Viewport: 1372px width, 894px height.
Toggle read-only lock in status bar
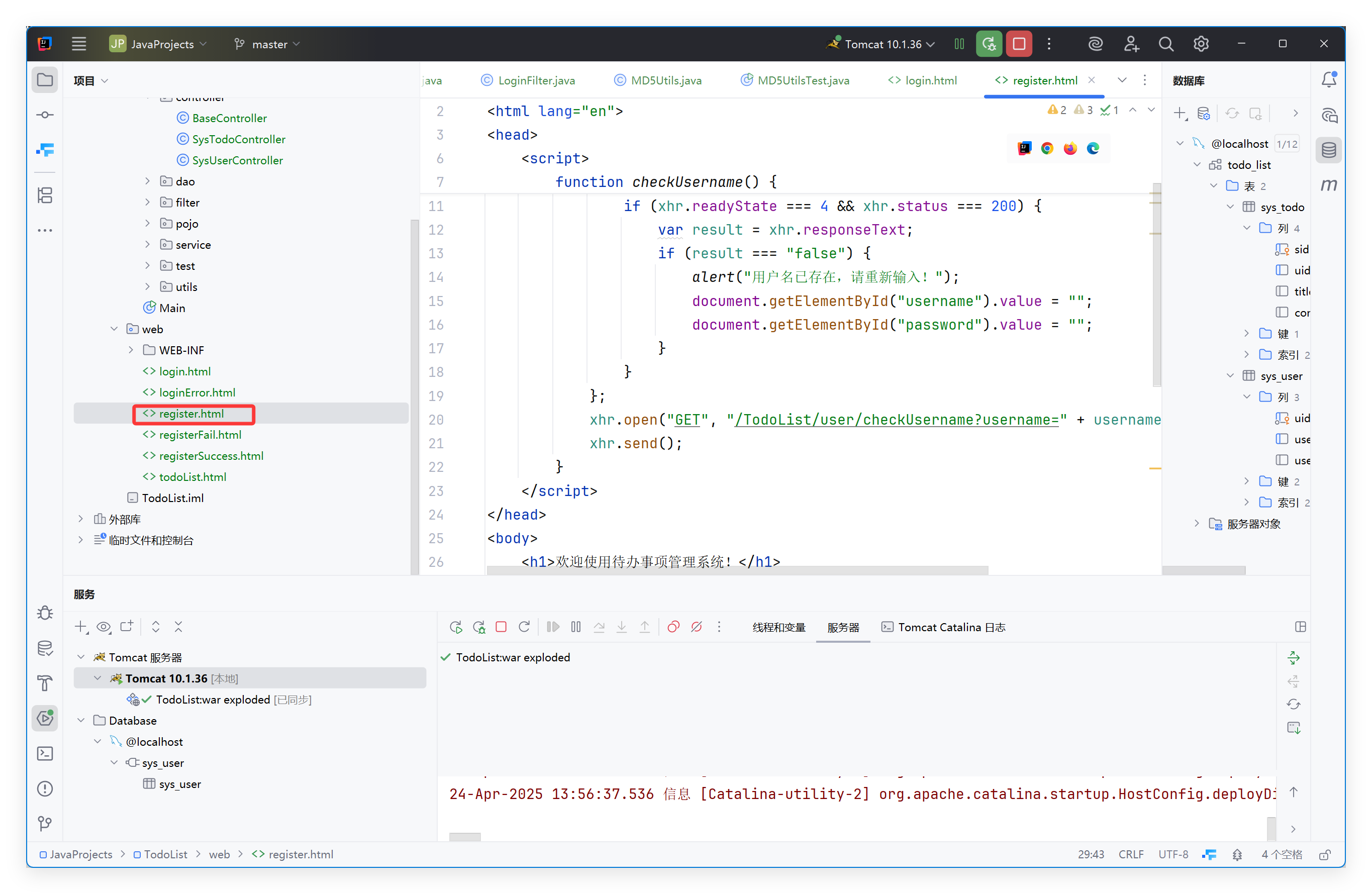(1325, 854)
